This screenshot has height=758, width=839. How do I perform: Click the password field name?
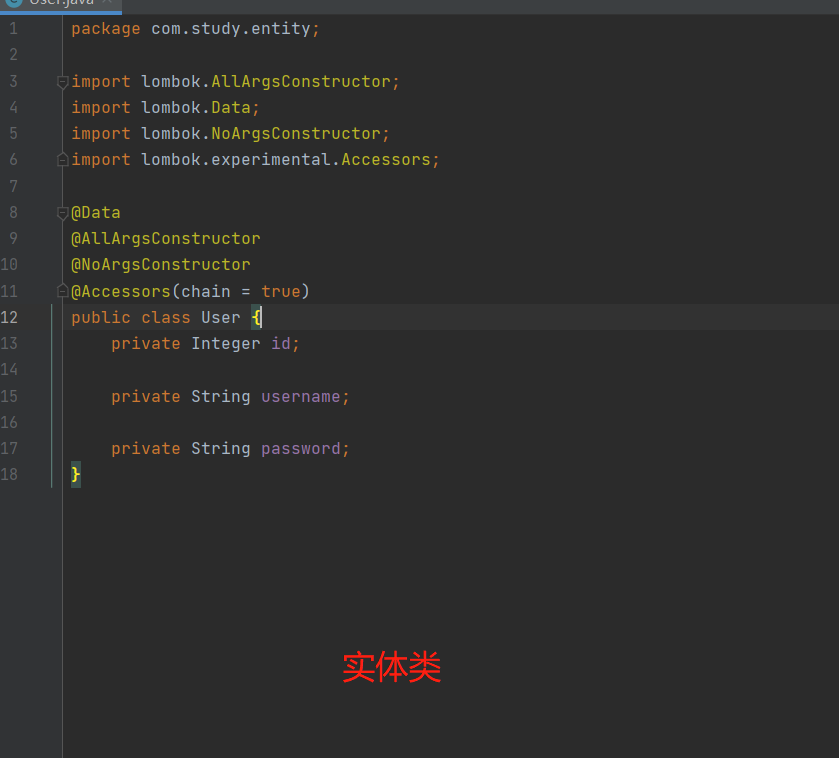click(x=301, y=449)
